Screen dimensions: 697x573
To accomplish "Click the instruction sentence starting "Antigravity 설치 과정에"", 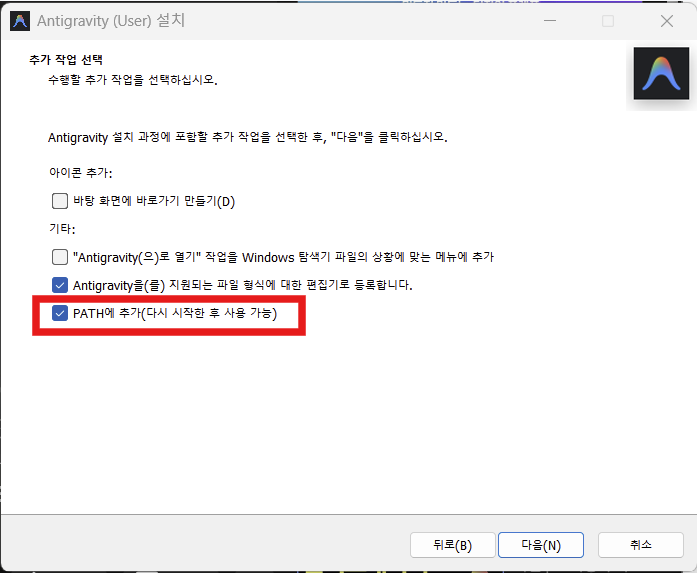I will (x=248, y=137).
